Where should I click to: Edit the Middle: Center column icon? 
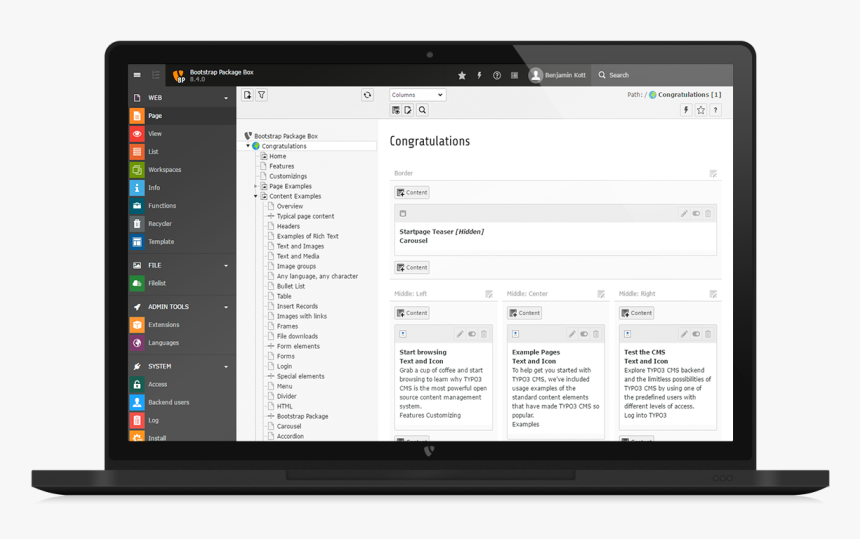tap(601, 294)
